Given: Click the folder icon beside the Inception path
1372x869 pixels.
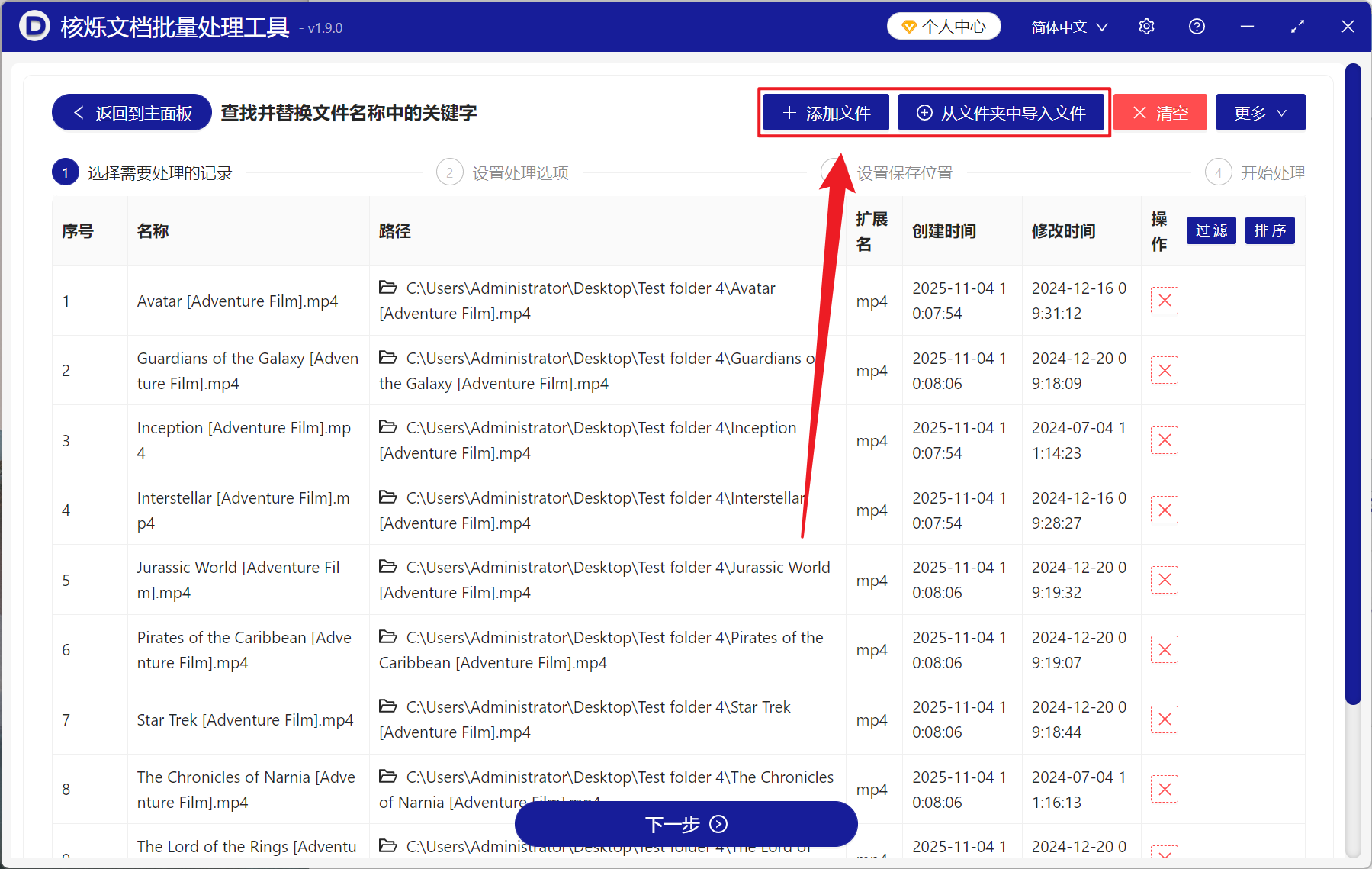Looking at the screenshot, I should coord(388,427).
